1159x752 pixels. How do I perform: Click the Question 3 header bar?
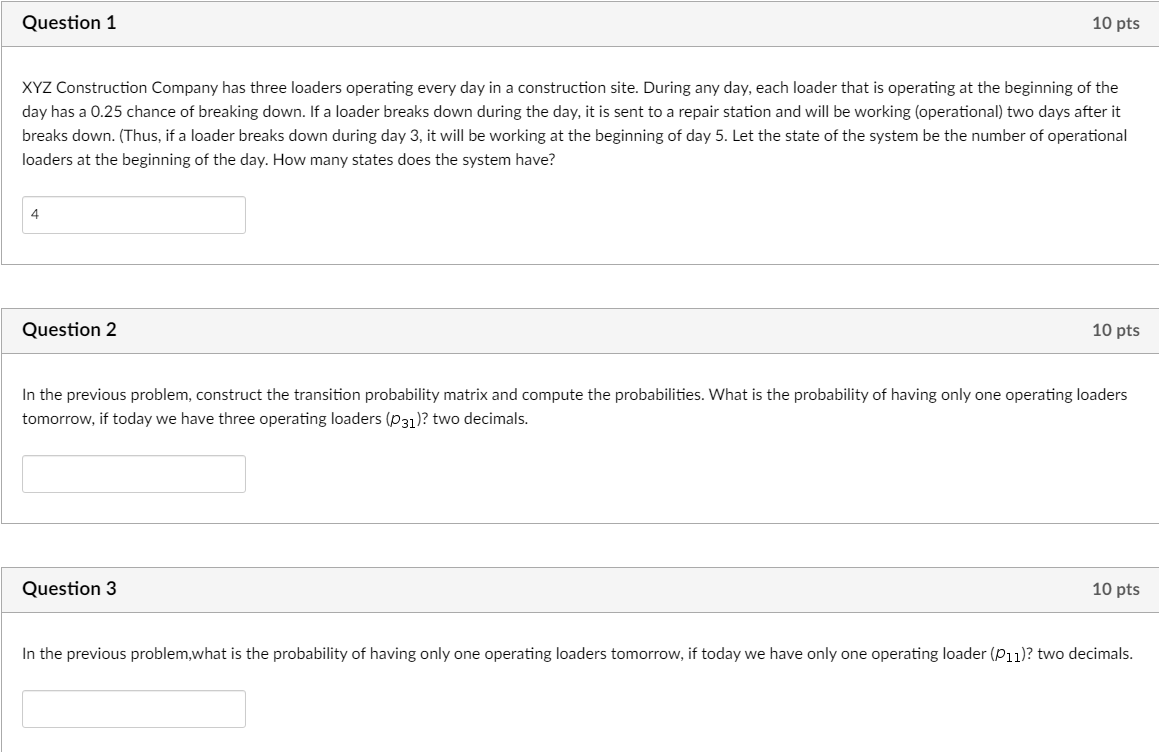click(x=580, y=589)
